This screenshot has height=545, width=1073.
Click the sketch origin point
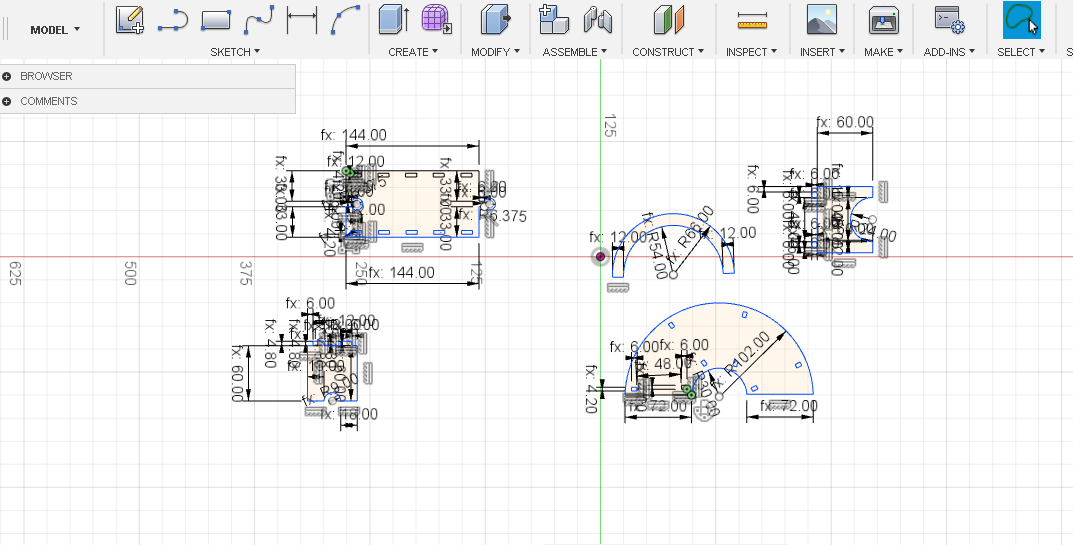click(x=600, y=257)
